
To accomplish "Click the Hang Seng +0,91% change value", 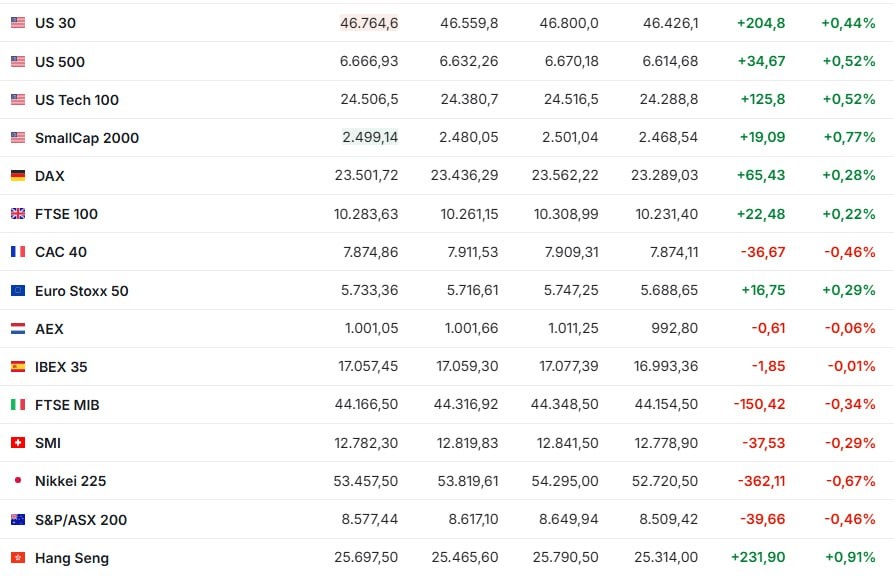I will [x=849, y=558].
